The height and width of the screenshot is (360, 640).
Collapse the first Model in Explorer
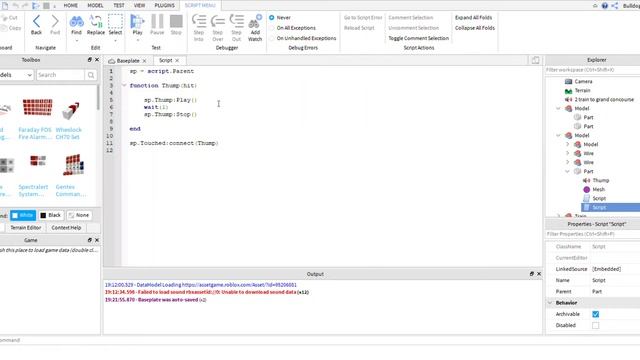click(558, 109)
